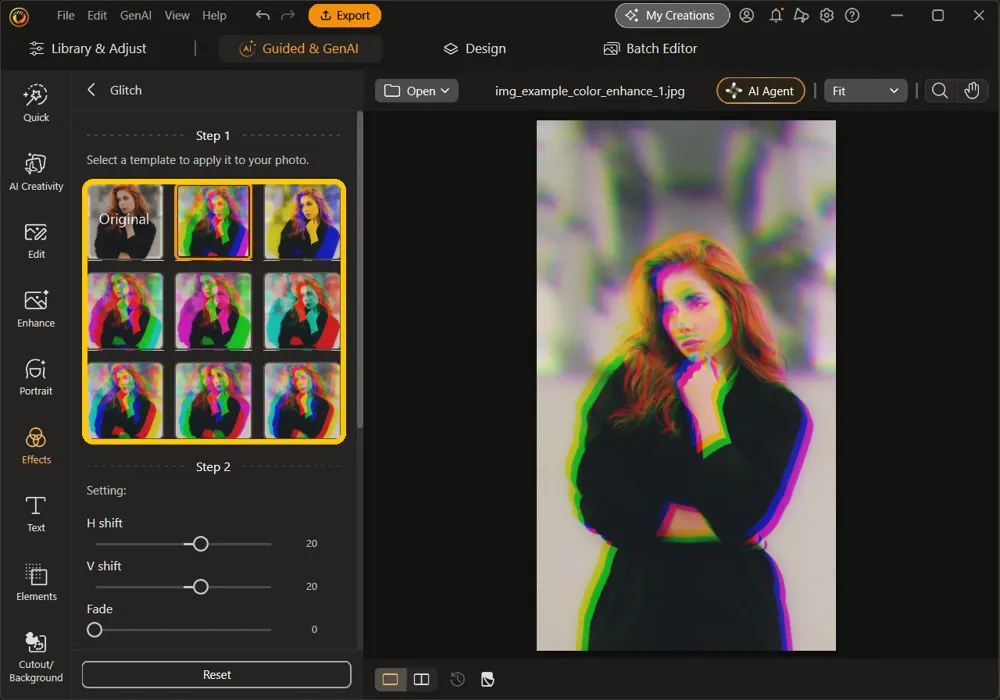Select the zoom magnifier tool

(939, 91)
